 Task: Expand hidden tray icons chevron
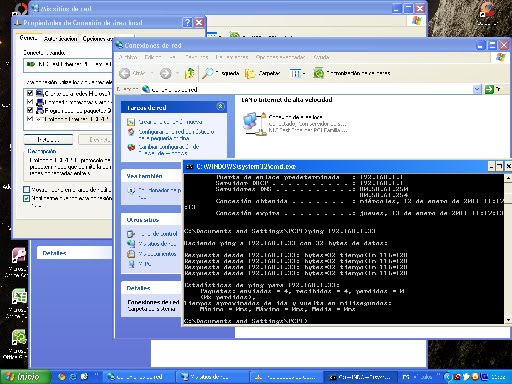pos(448,377)
